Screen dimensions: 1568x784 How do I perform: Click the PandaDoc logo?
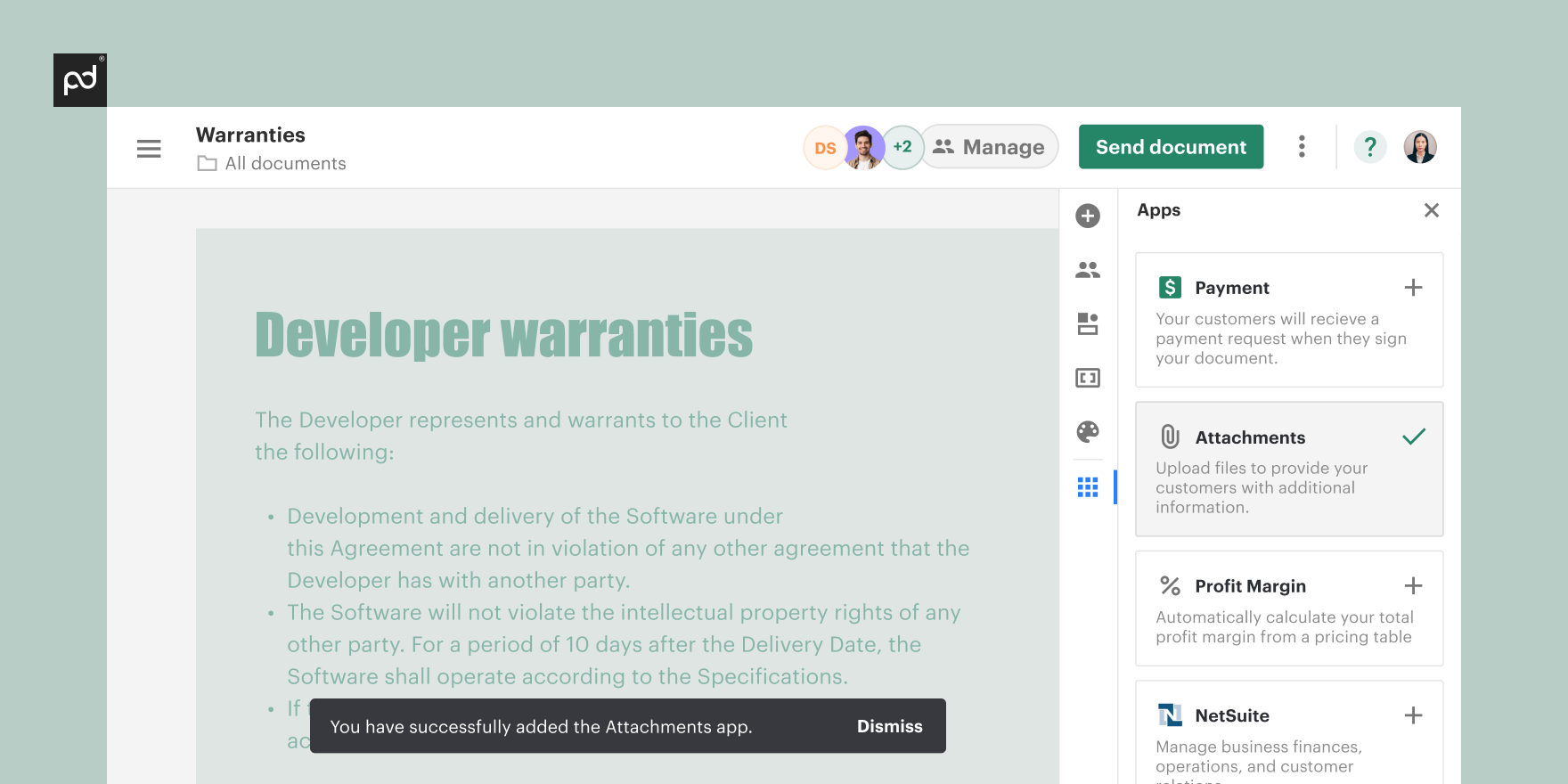[80, 80]
